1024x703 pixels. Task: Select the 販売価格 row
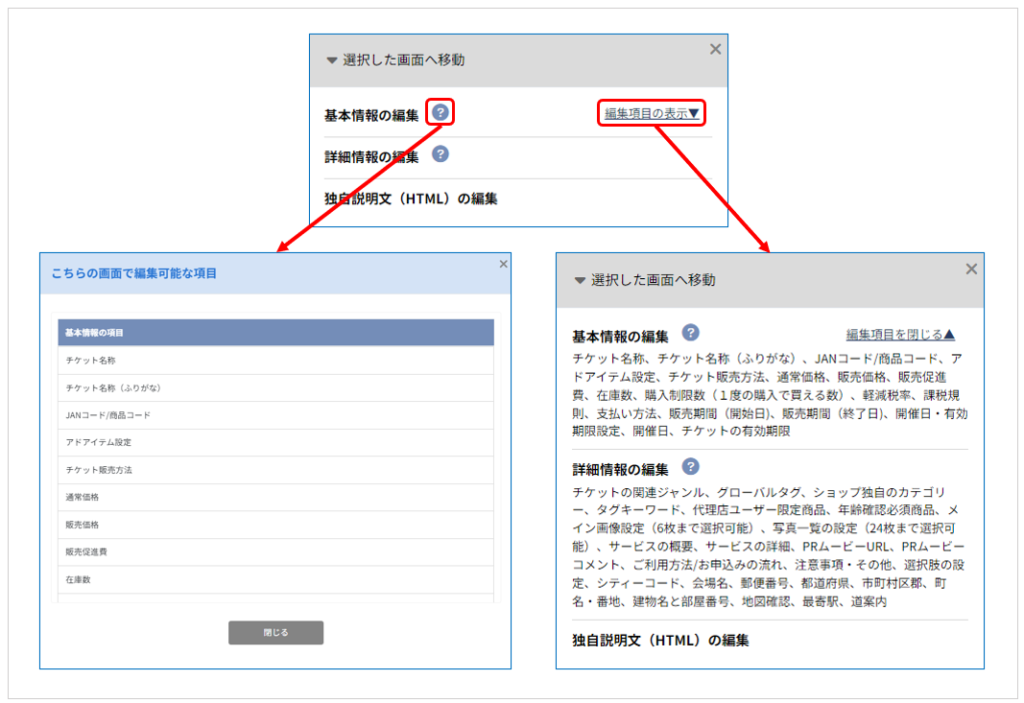pyautogui.click(x=276, y=525)
